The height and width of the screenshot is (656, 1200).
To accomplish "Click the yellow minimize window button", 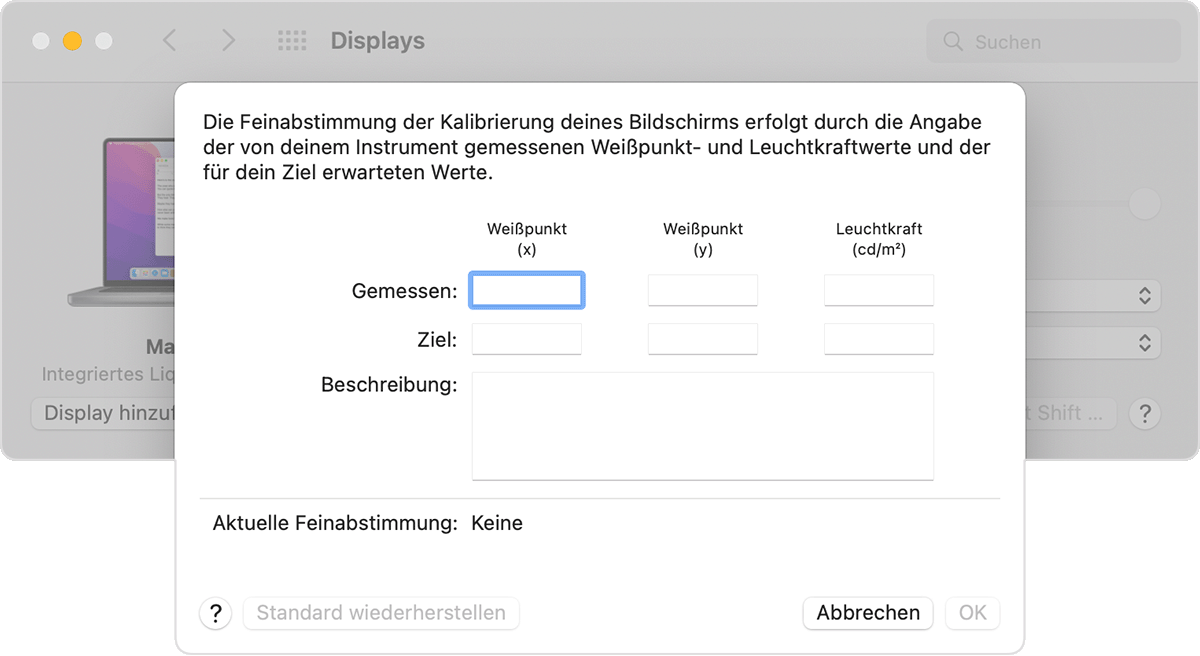I will click(x=72, y=41).
